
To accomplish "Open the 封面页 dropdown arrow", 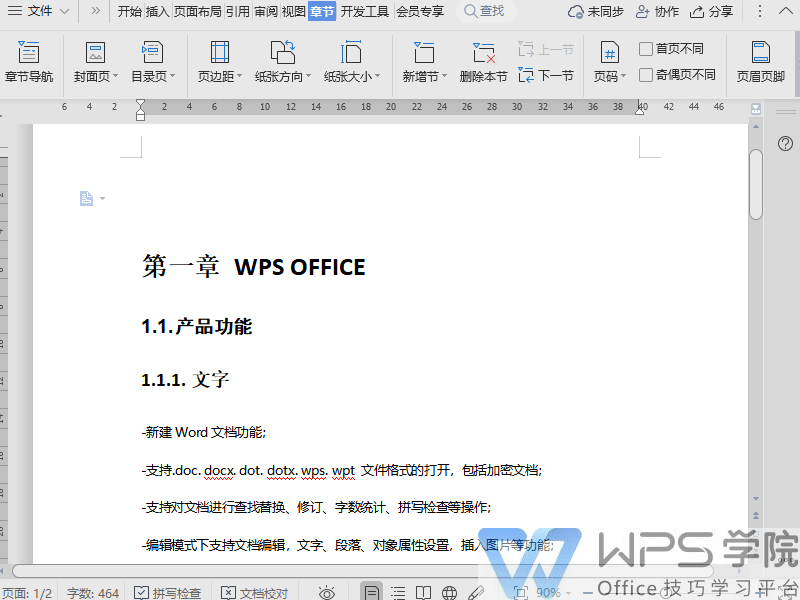I will [115, 76].
